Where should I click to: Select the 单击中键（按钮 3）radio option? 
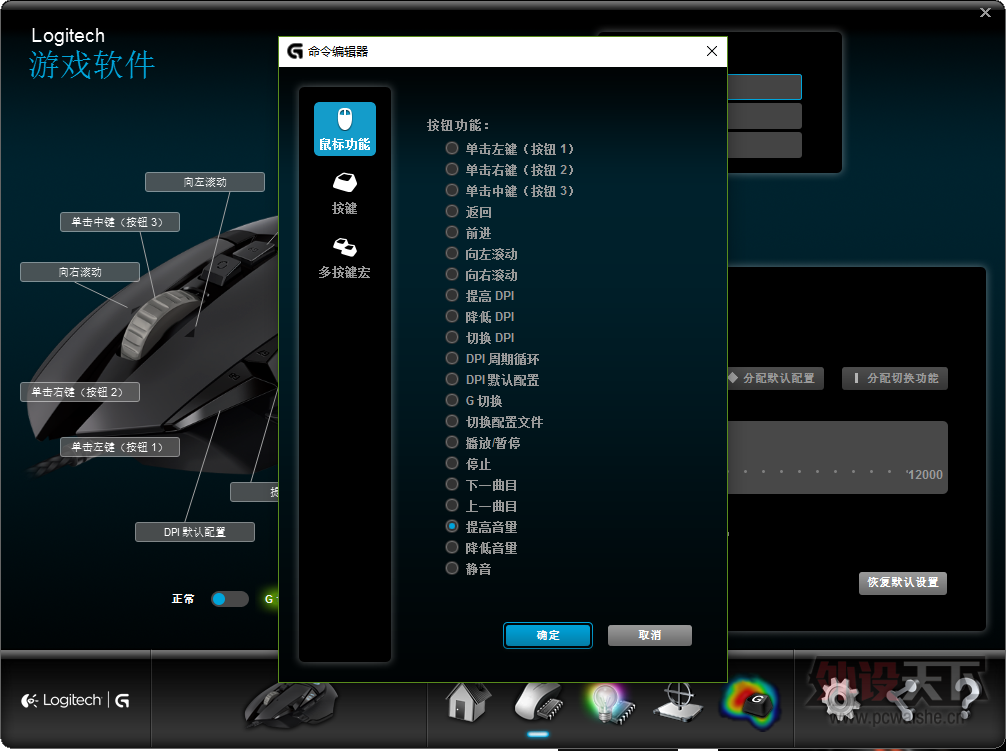[x=452, y=191]
